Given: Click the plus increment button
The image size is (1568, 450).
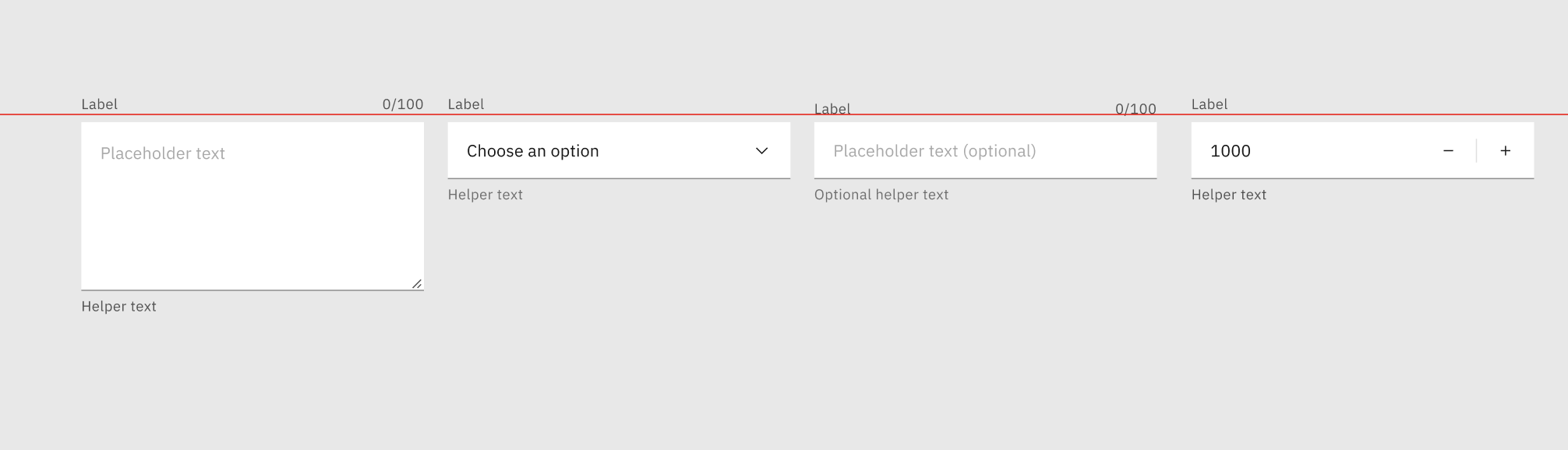Looking at the screenshot, I should (1505, 151).
